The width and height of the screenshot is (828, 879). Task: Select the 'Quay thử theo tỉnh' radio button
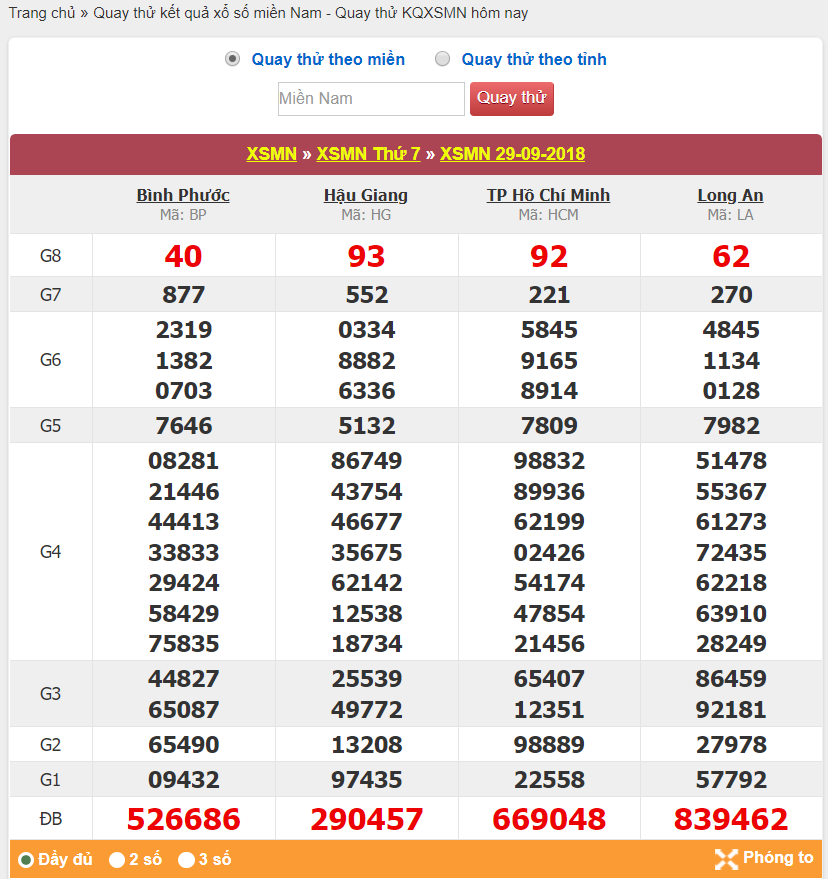coord(443,59)
